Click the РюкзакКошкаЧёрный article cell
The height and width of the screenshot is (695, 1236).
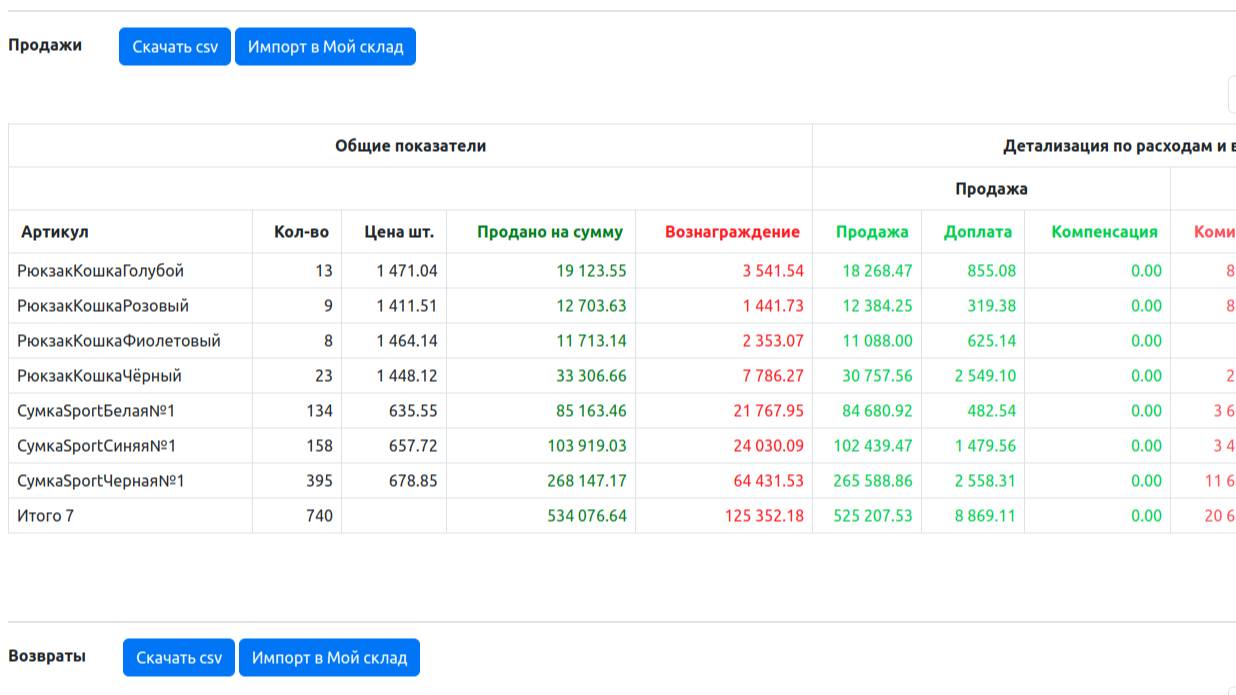(99, 376)
